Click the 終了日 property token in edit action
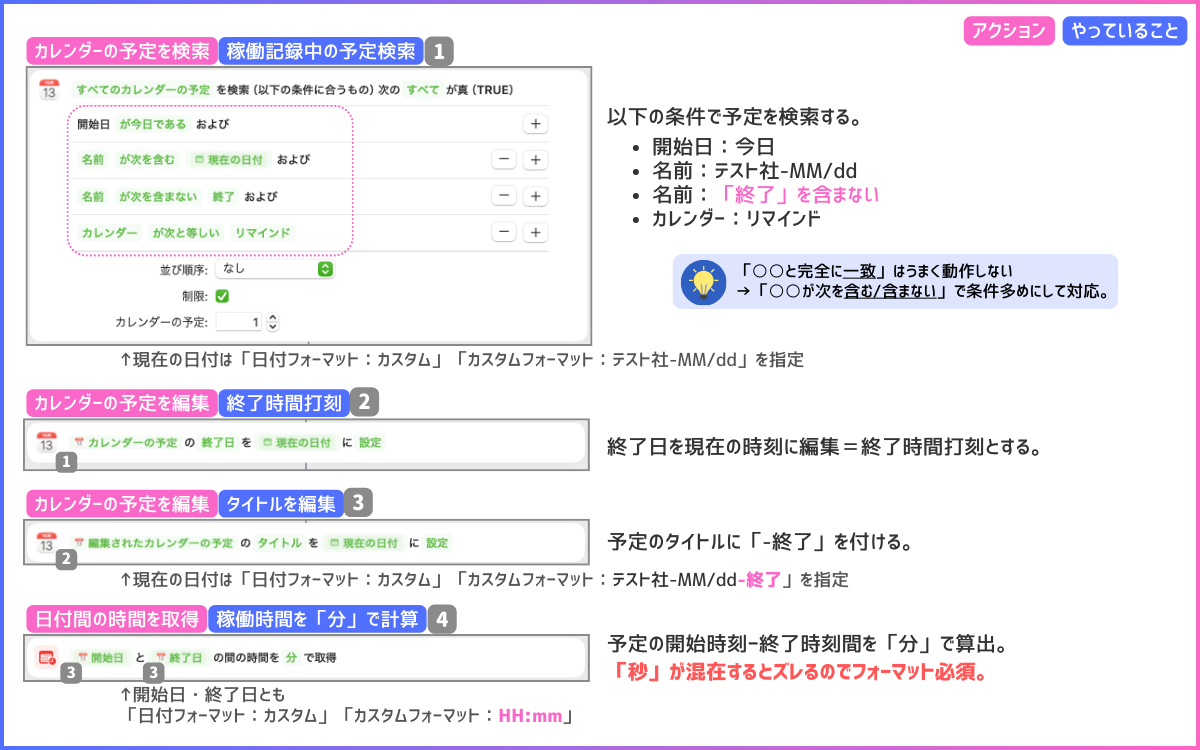Image resolution: width=1200 pixels, height=750 pixels. [x=216, y=442]
